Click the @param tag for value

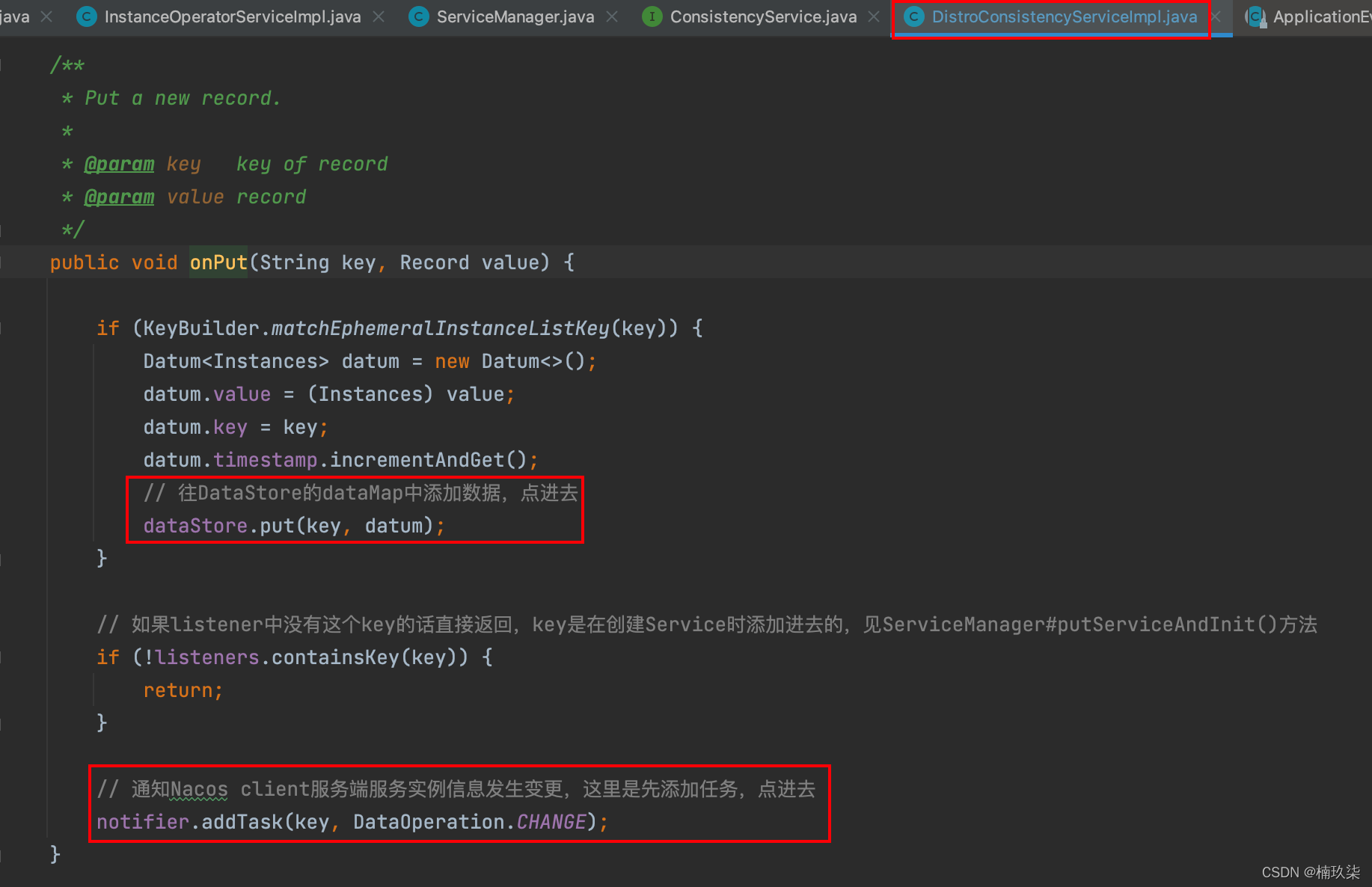click(119, 197)
